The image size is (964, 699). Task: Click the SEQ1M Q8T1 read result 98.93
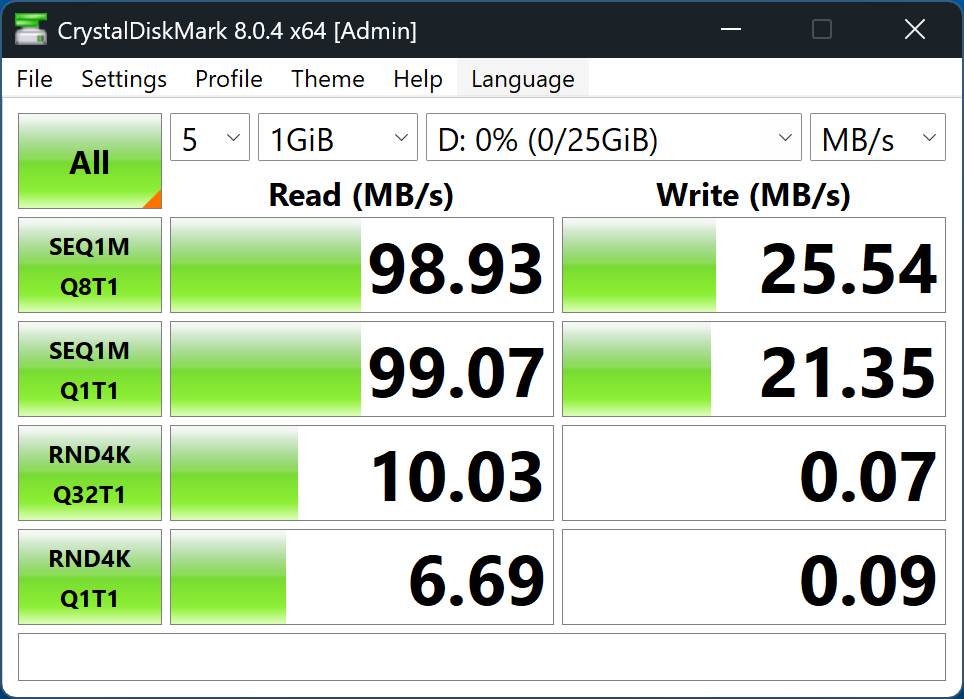click(x=362, y=265)
